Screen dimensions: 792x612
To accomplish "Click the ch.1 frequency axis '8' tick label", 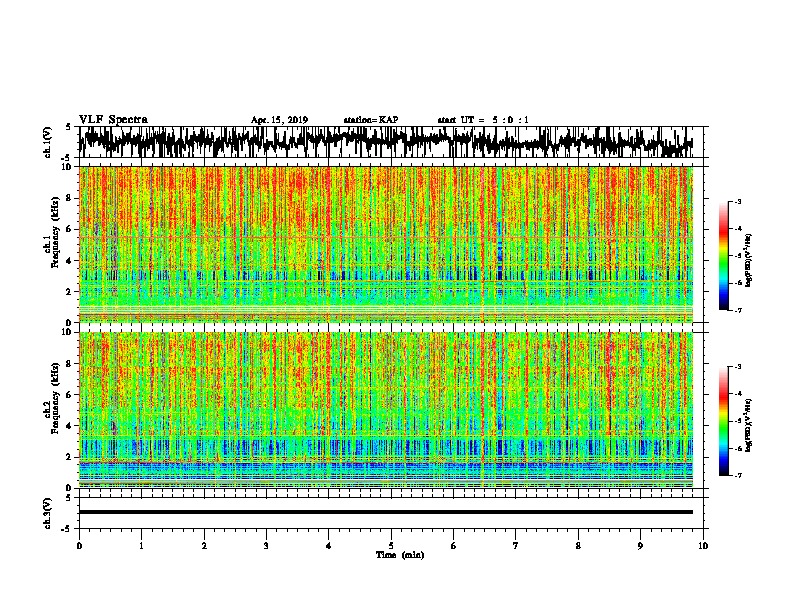I will pyautogui.click(x=70, y=198).
